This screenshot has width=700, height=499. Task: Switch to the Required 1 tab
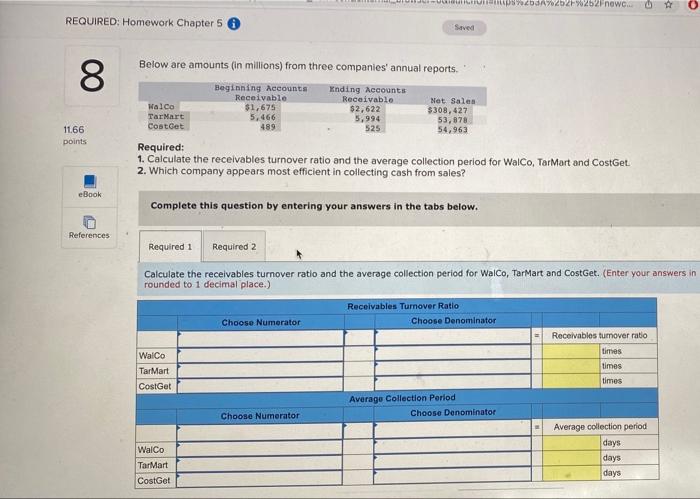pyautogui.click(x=170, y=246)
